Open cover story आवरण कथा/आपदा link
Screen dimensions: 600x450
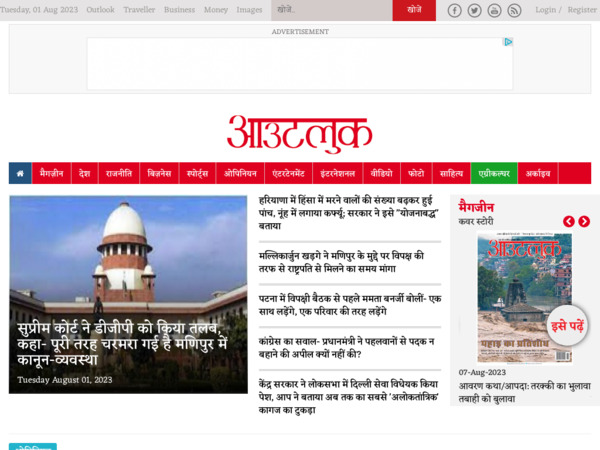(525, 393)
